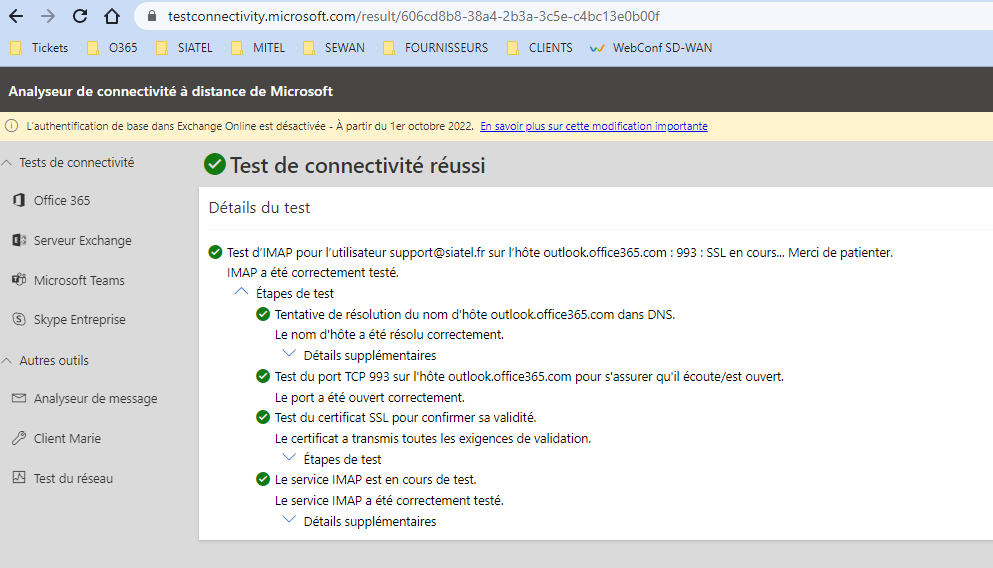This screenshot has width=993, height=568.
Task: Open 'En savoir plus sur cette modification importante' link
Action: (x=594, y=126)
